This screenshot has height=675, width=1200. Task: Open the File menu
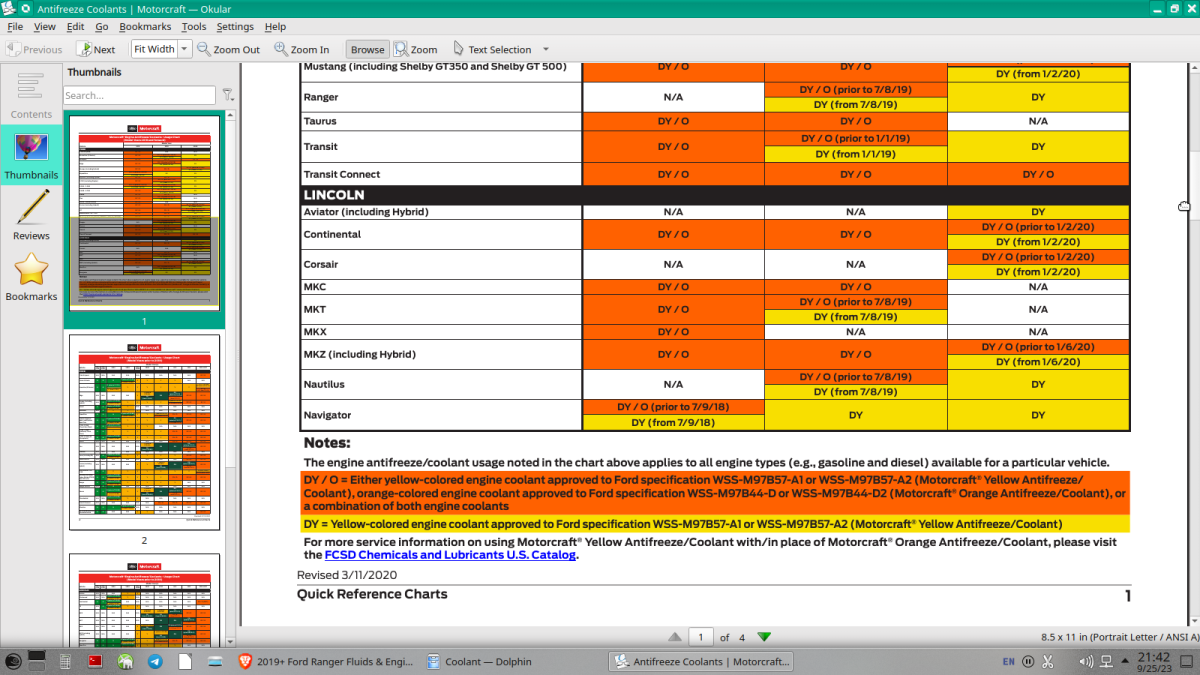[x=15, y=26]
